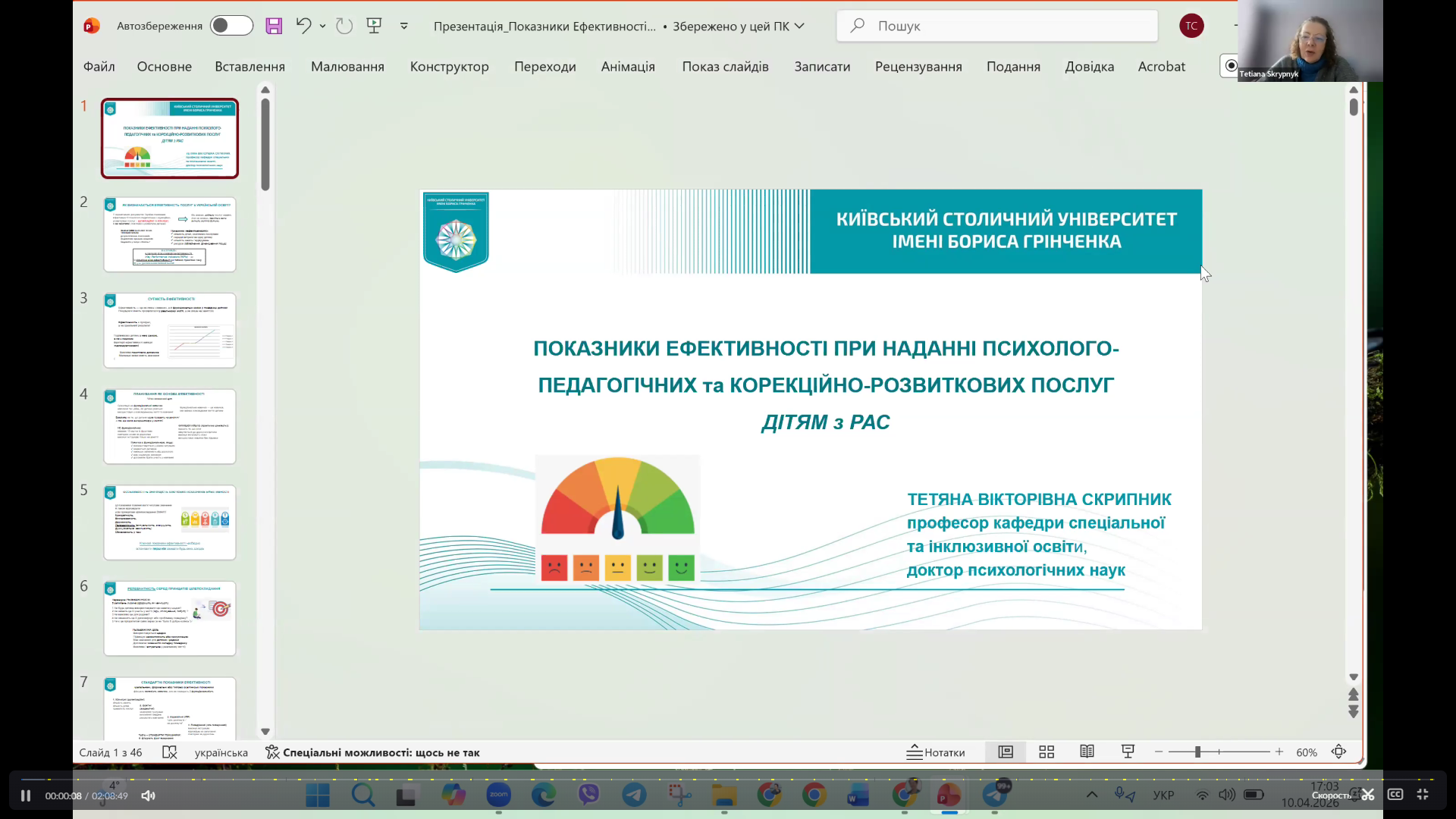Enable the Автозбереження toggle
1456x819 pixels.
tap(231, 25)
